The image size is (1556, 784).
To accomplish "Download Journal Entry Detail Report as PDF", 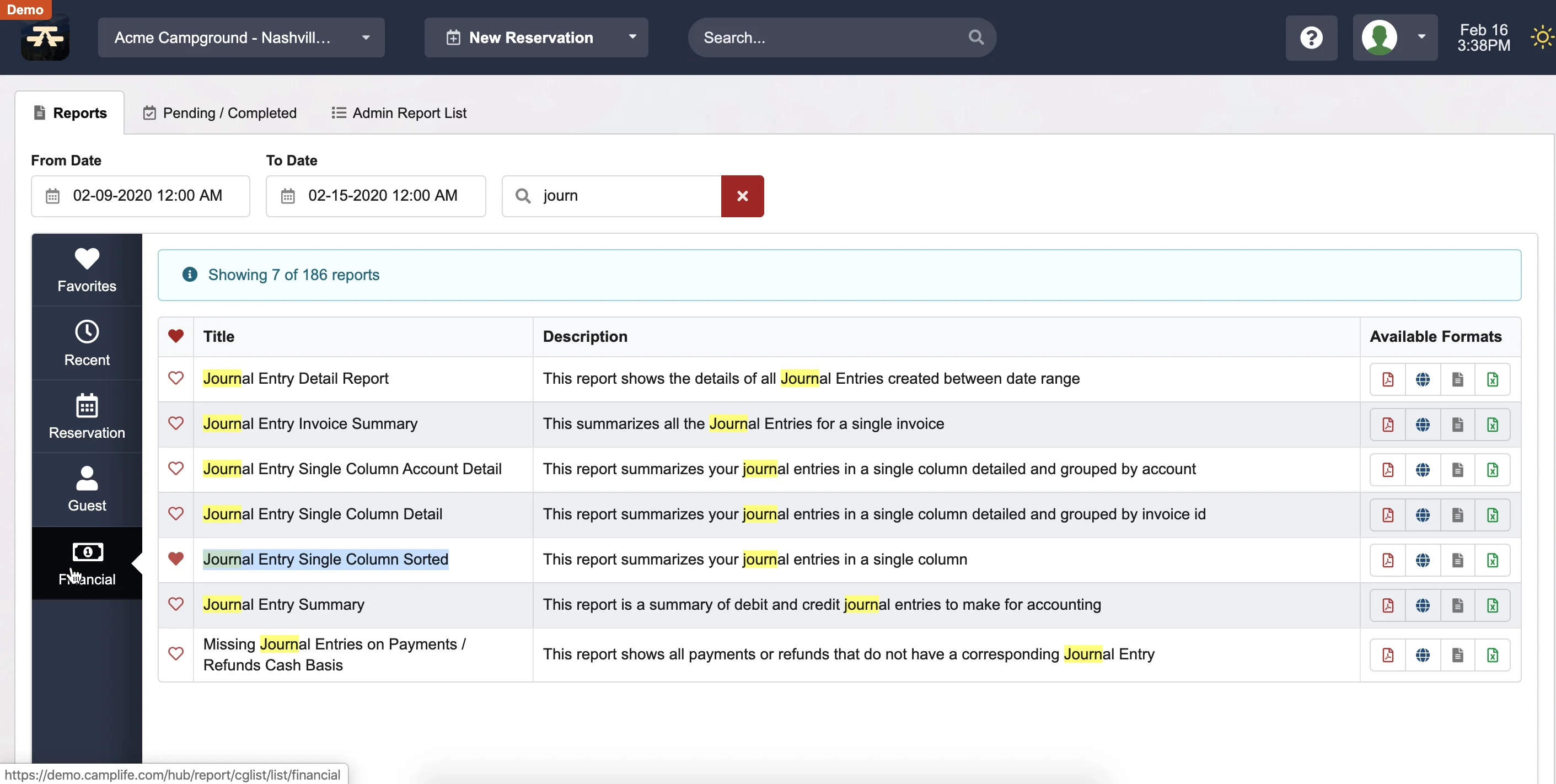I will 1388,379.
